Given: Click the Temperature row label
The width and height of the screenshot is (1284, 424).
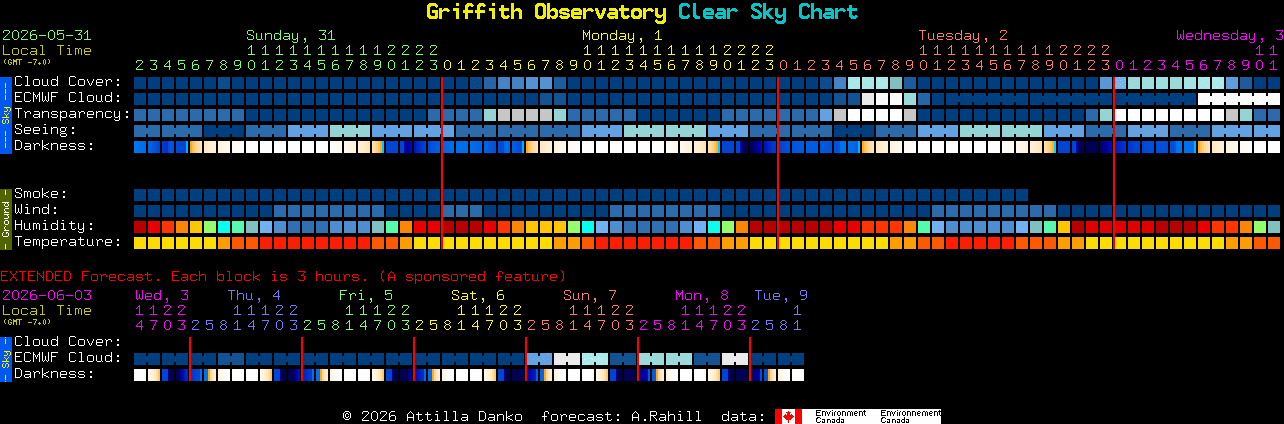Looking at the screenshot, I should [67, 242].
